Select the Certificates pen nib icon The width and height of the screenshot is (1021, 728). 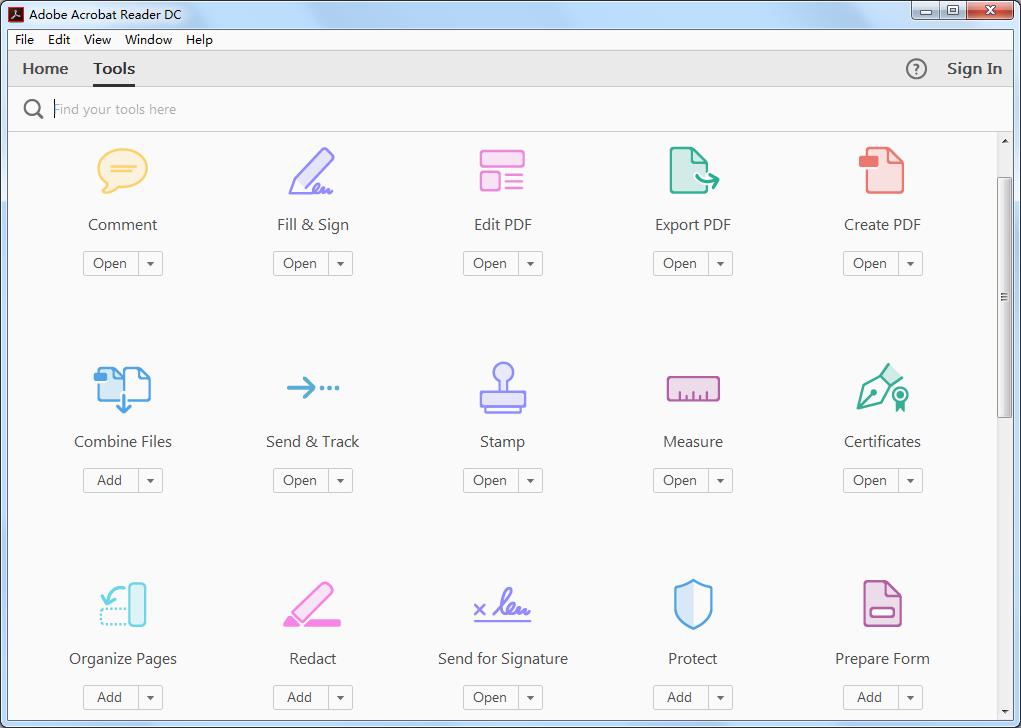pos(882,387)
